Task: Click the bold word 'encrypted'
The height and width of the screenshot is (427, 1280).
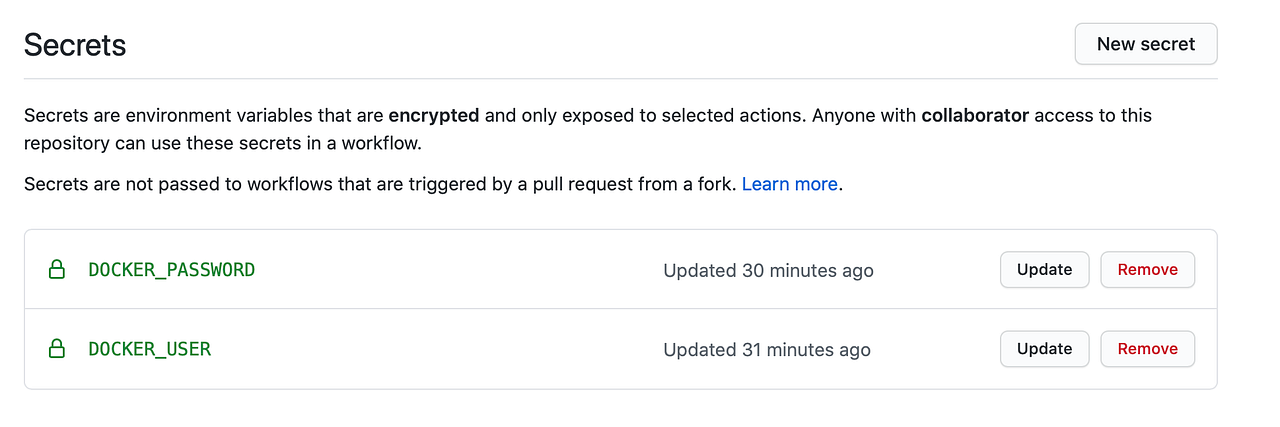Action: (434, 115)
